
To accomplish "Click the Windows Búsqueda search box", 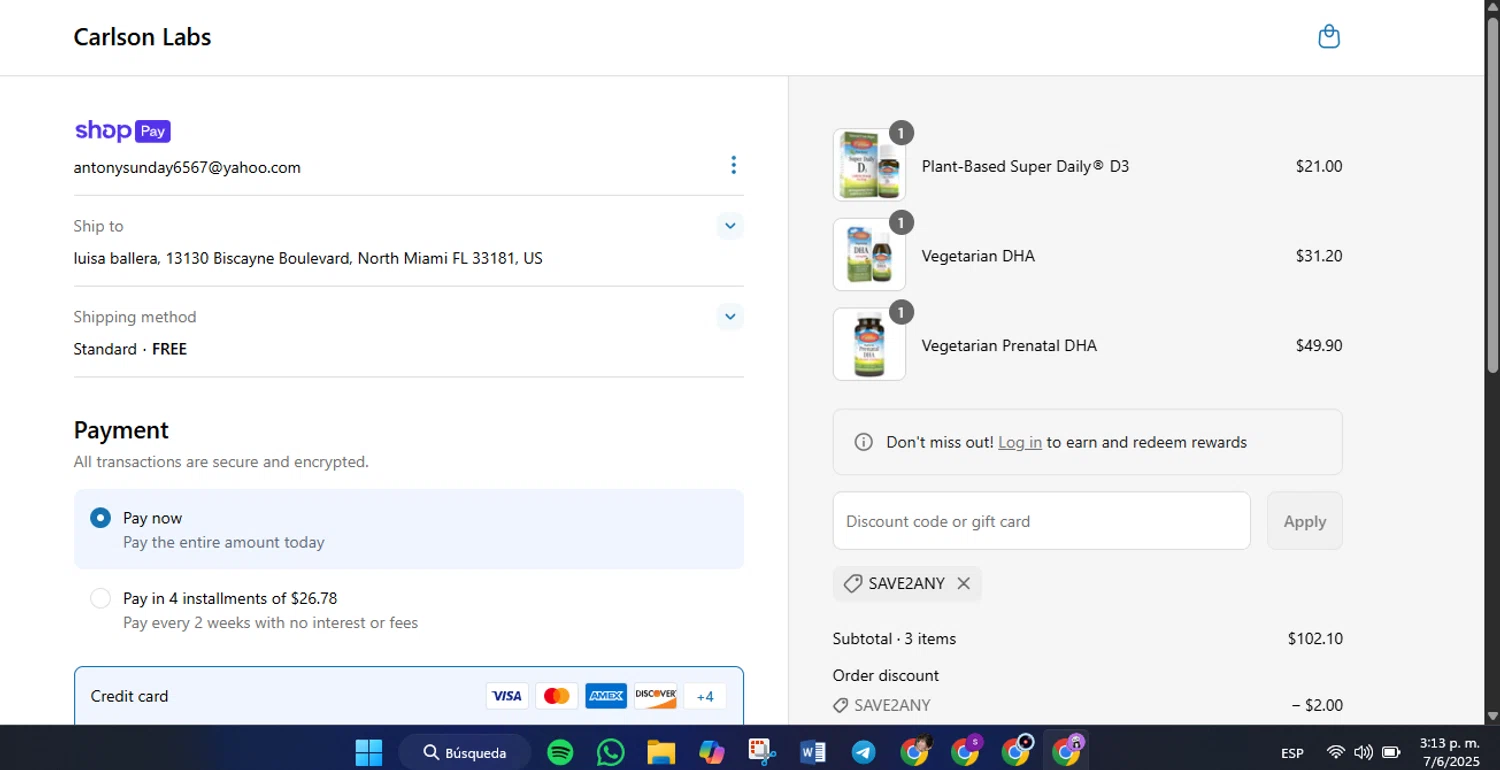I will click(465, 752).
